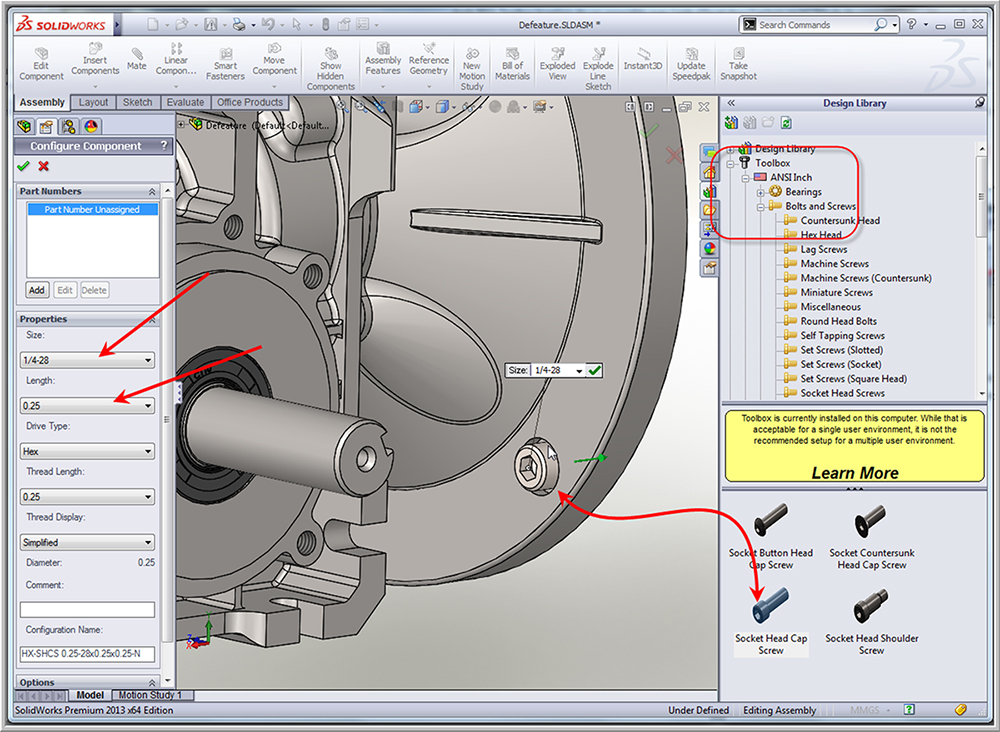This screenshot has width=1000, height=732.
Task: Open the Motion Study 1 tab
Action: click(151, 694)
